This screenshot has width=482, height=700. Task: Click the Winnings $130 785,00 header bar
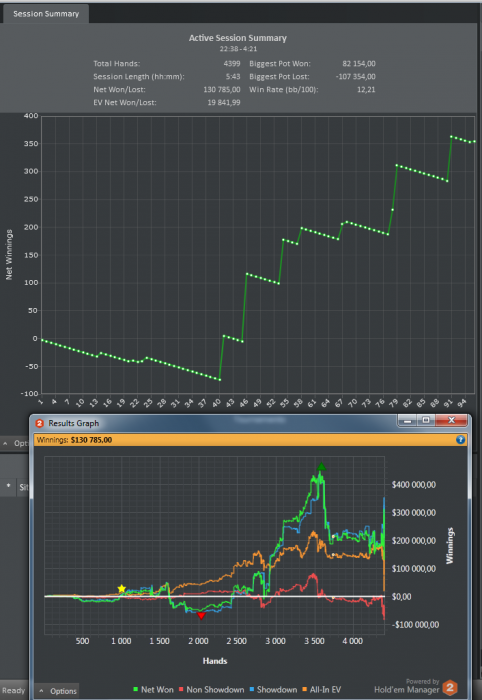point(250,440)
